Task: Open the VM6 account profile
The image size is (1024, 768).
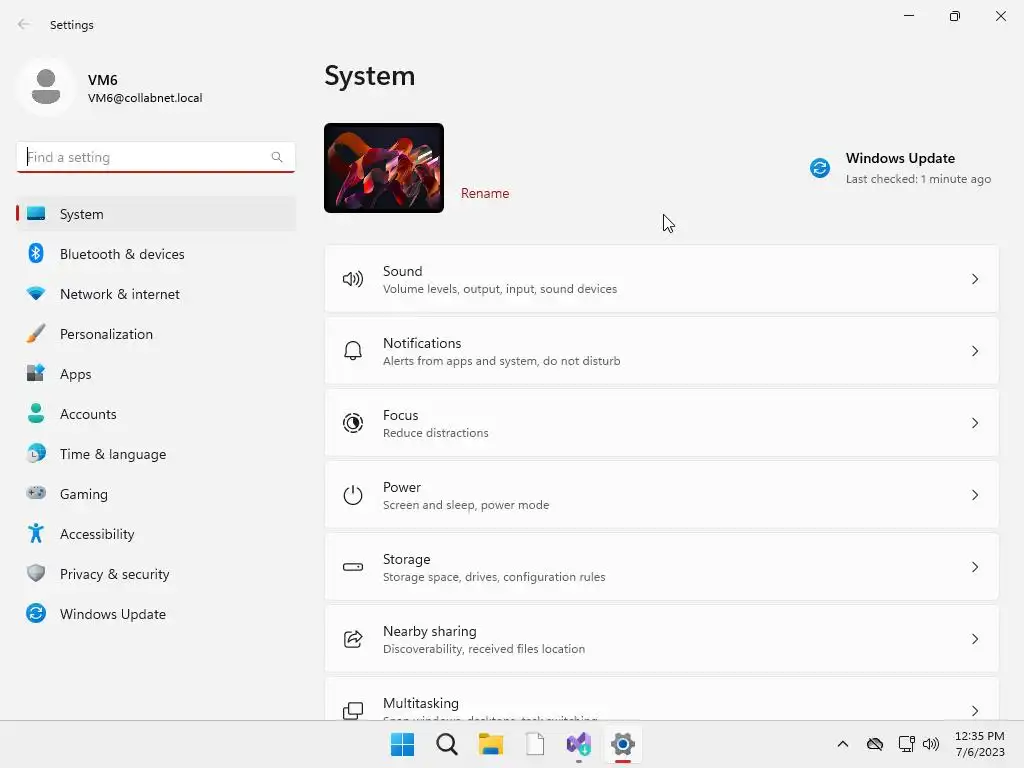Action: pyautogui.click(x=111, y=88)
